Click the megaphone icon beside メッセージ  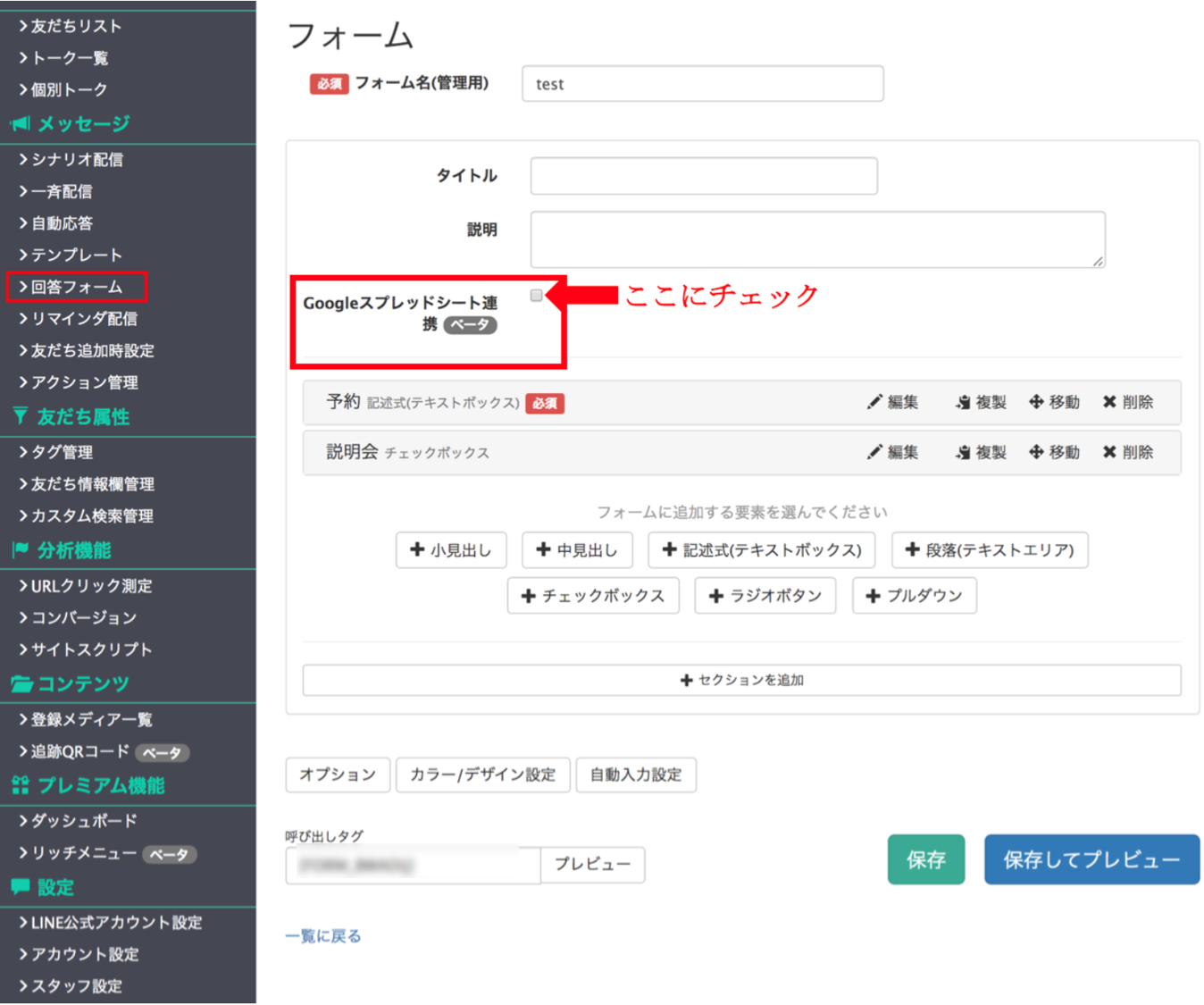(x=20, y=123)
